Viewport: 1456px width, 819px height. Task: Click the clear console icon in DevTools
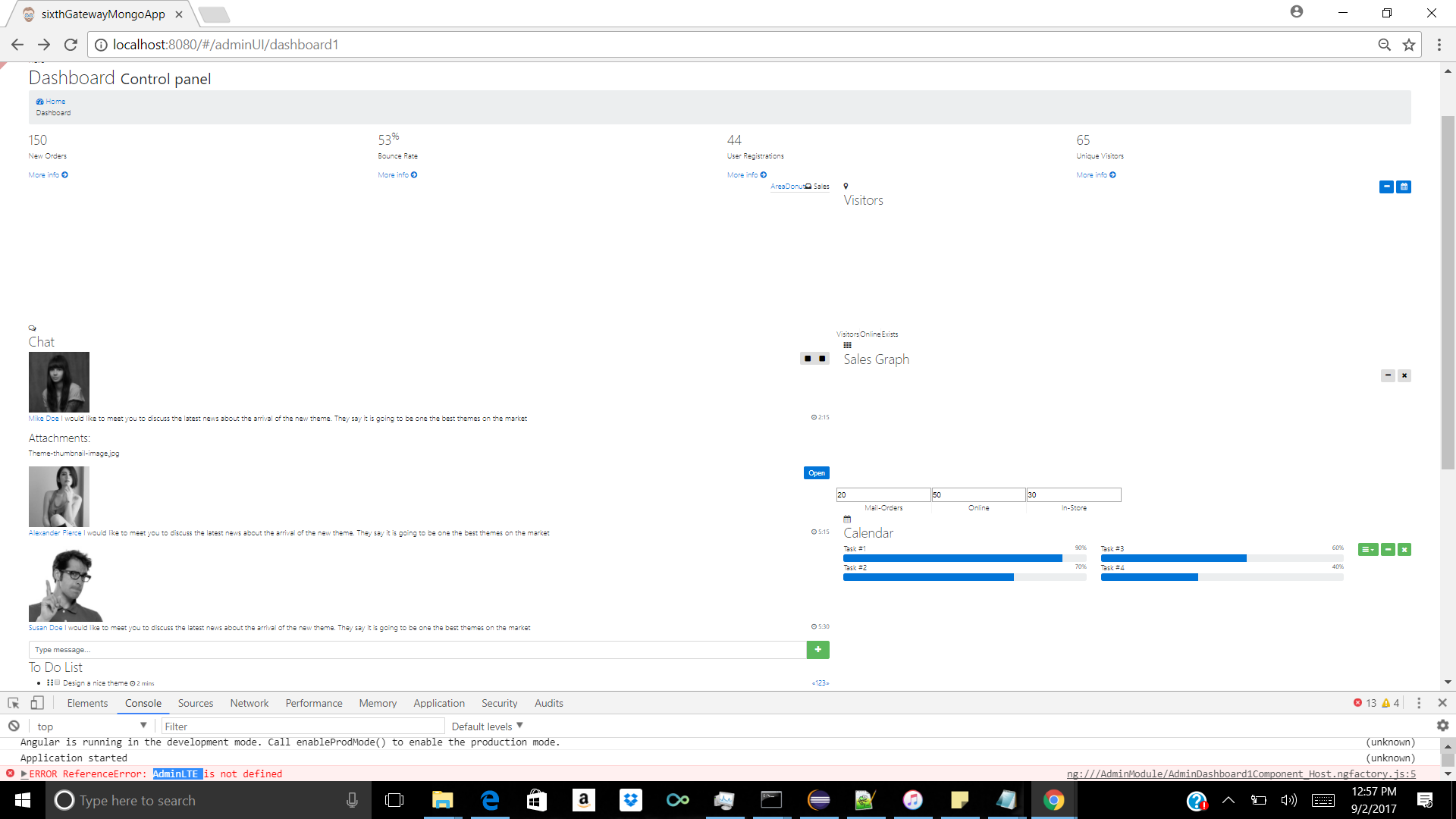[14, 726]
